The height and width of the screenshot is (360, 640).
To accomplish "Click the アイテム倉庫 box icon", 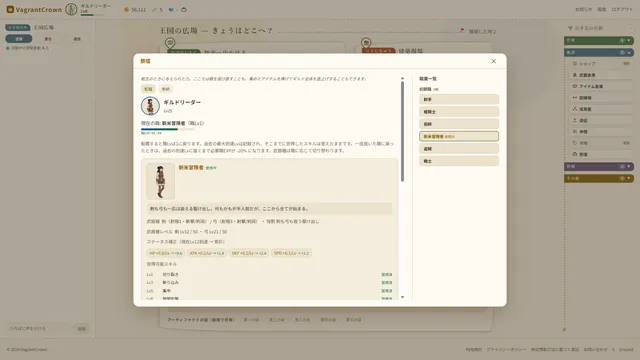I will (x=575, y=86).
